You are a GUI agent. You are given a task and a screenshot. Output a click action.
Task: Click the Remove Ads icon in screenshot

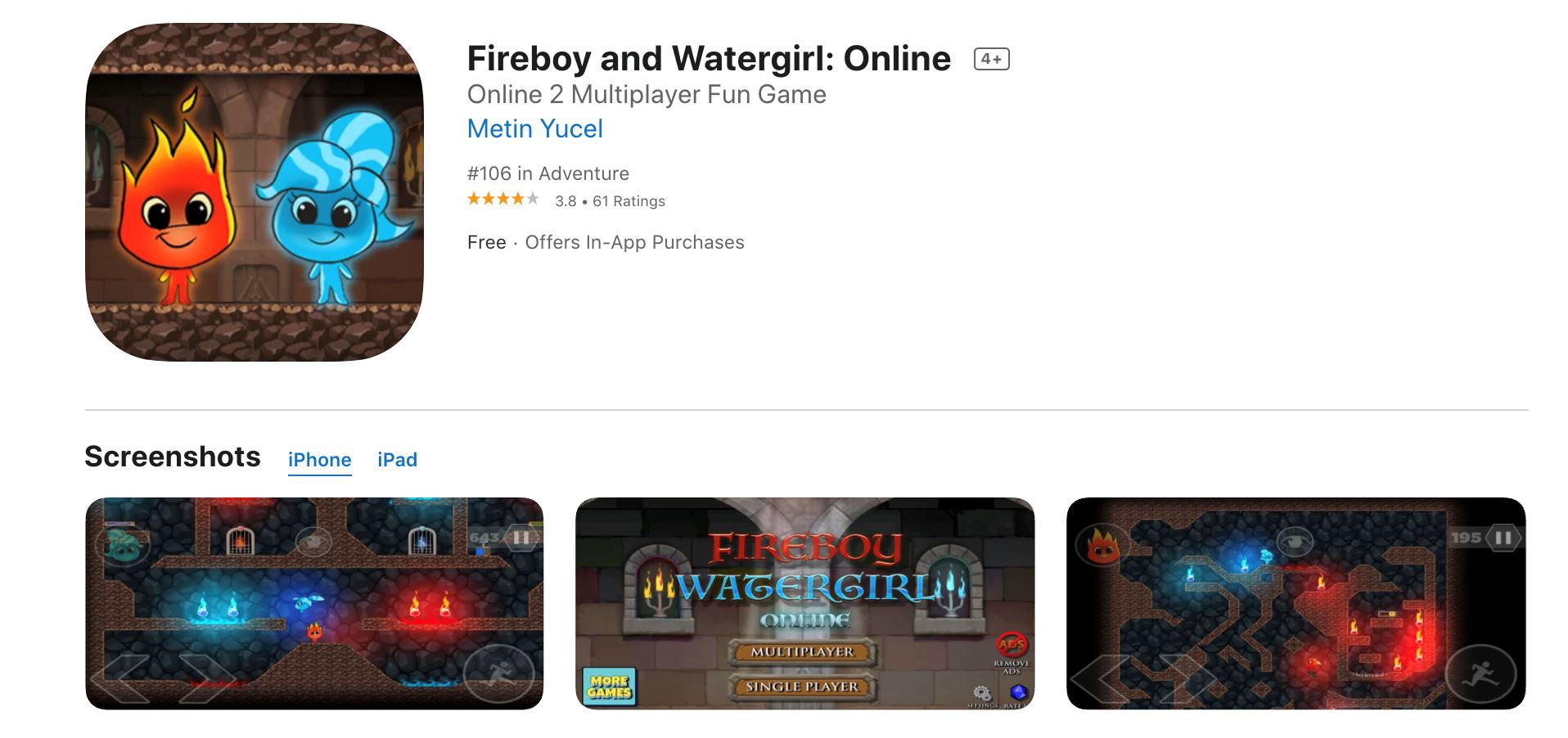coord(1012,652)
